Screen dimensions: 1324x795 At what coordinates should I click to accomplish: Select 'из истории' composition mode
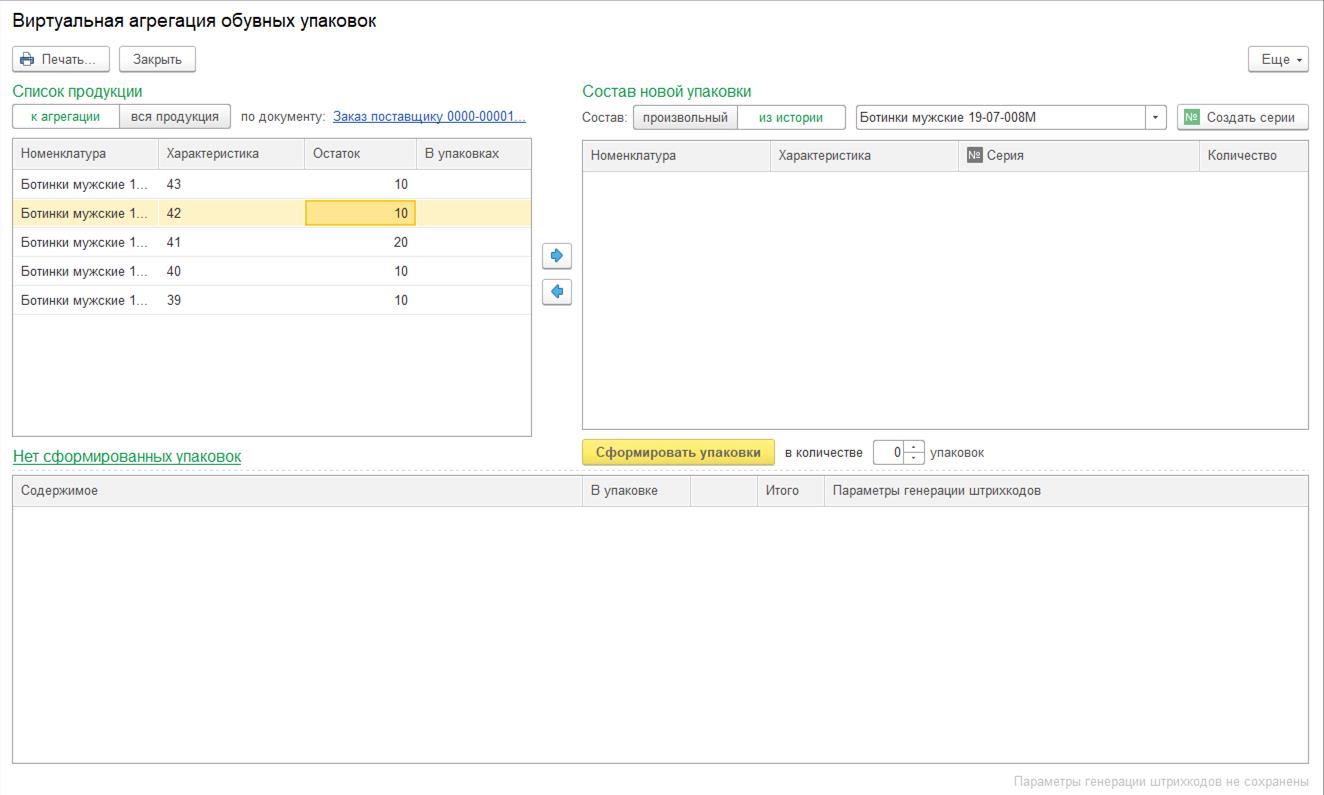pos(791,118)
